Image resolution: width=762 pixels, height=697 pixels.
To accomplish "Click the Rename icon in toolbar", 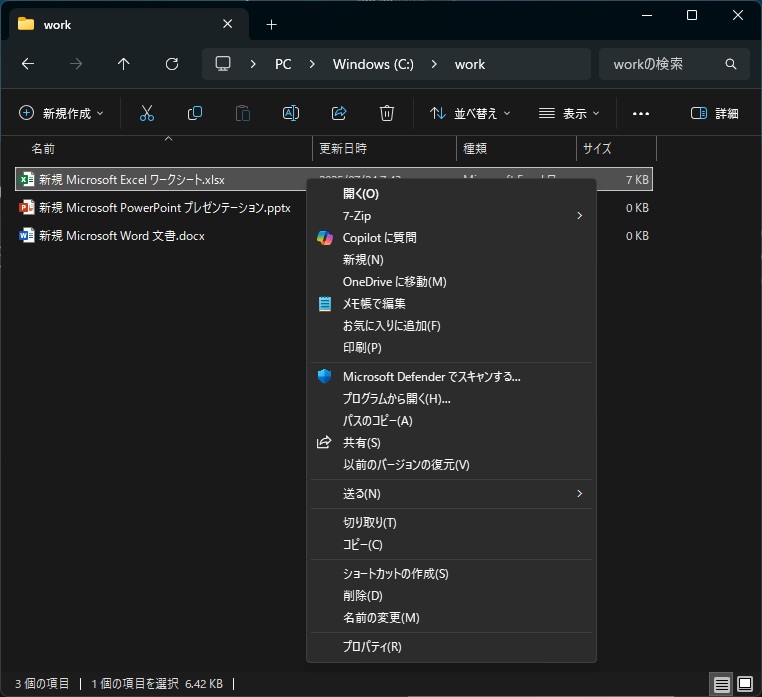I will (291, 113).
